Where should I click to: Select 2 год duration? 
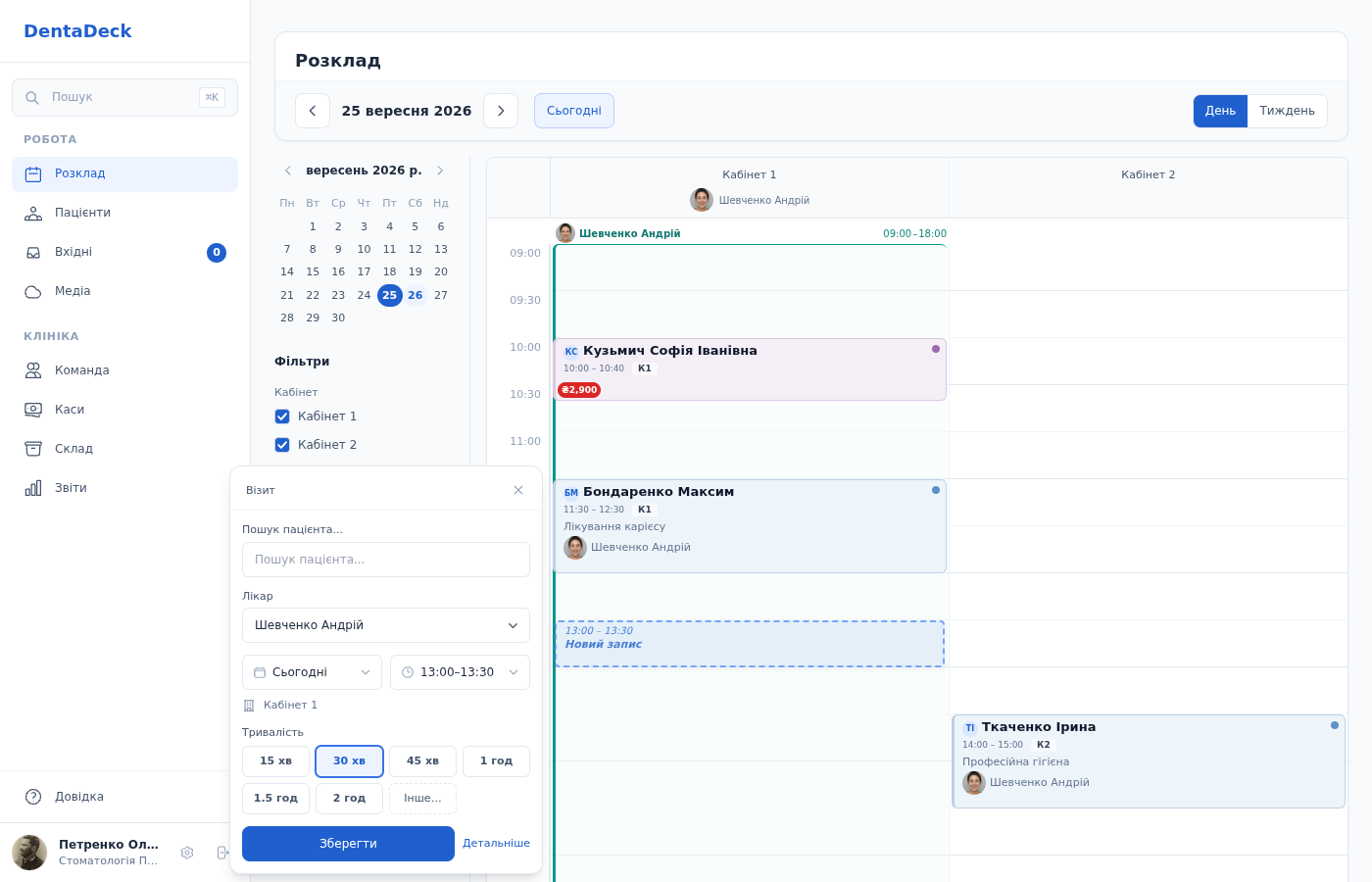[349, 799]
